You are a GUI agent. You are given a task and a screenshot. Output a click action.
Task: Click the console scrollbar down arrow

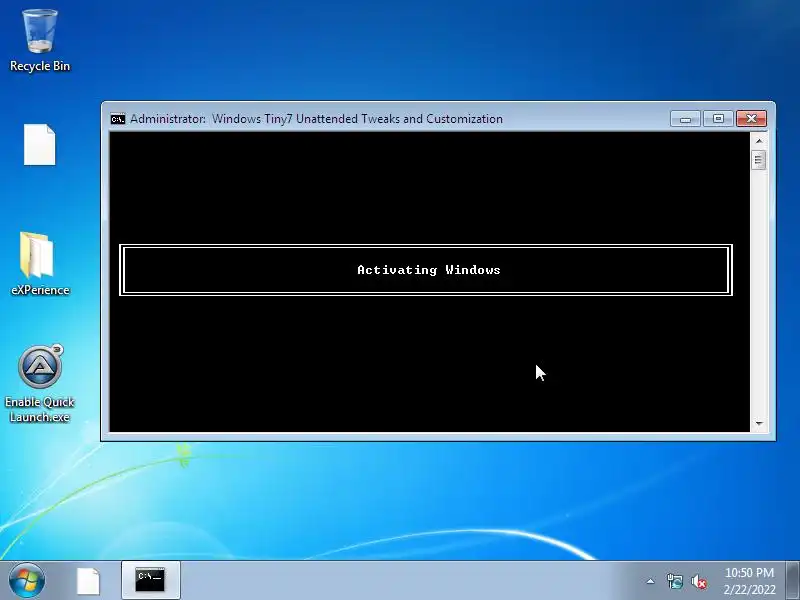click(x=759, y=423)
